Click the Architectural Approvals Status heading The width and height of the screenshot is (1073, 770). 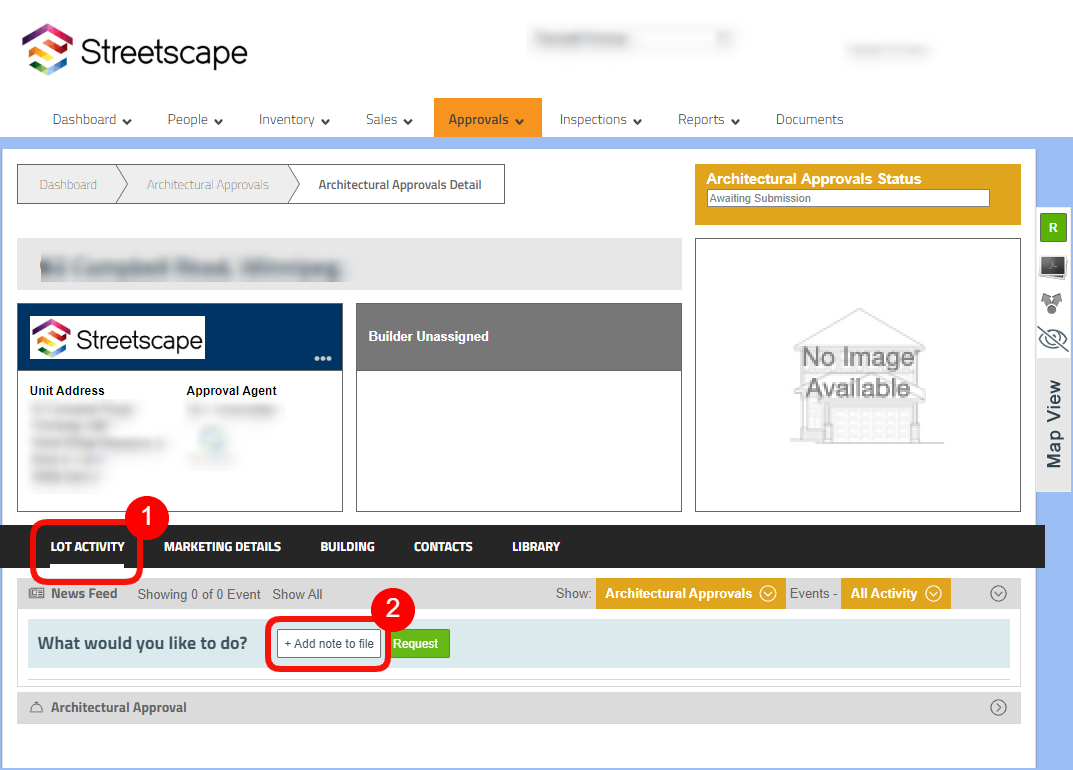[x=814, y=179]
